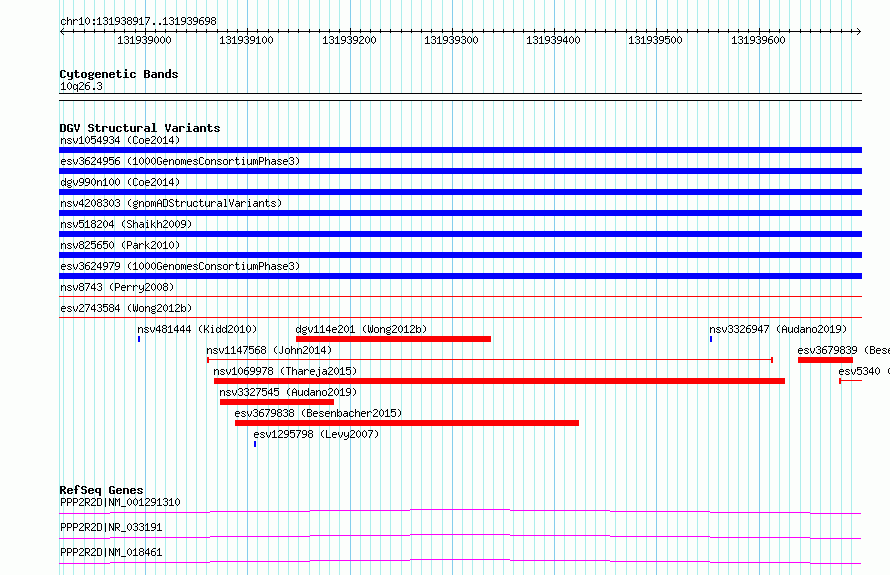The width and height of the screenshot is (890, 575).
Task: Click the red bar of nsv1069978
Action: [x=499, y=381]
